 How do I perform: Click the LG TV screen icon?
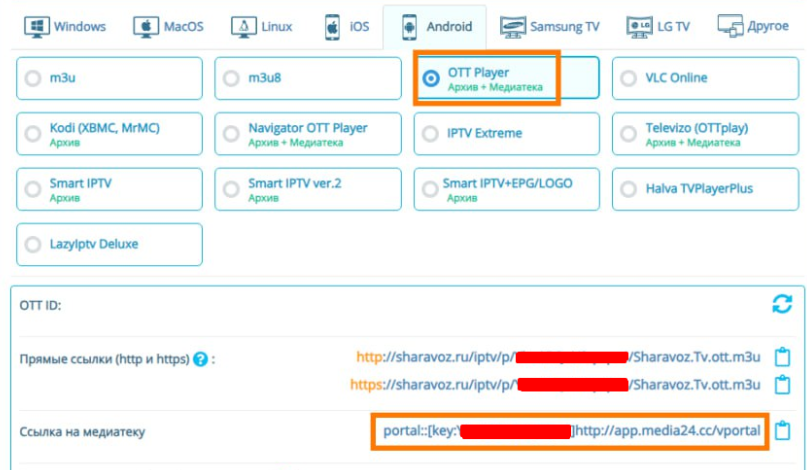pyautogui.click(x=640, y=27)
